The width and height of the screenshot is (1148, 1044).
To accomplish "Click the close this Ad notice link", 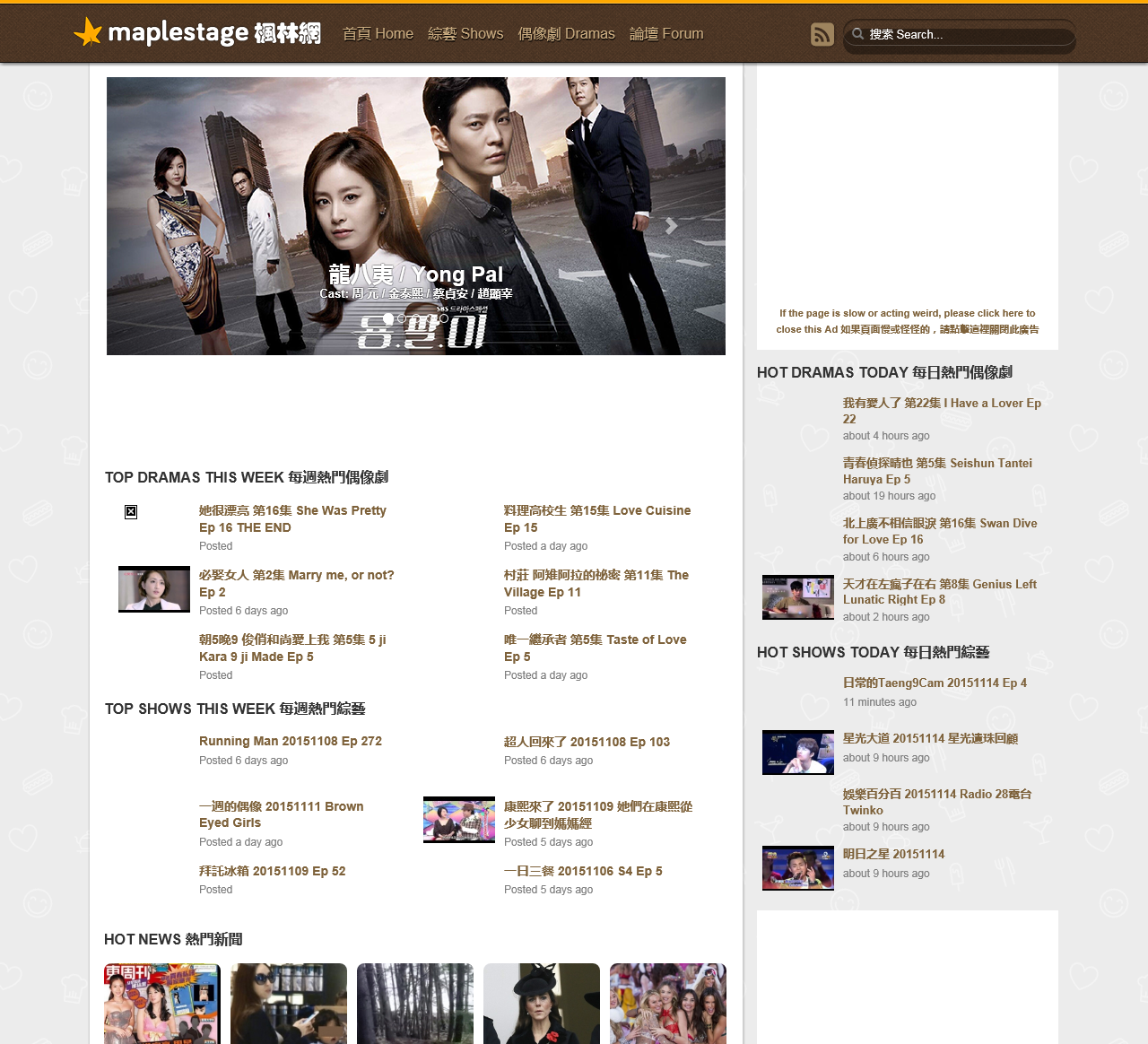I will tap(908, 321).
